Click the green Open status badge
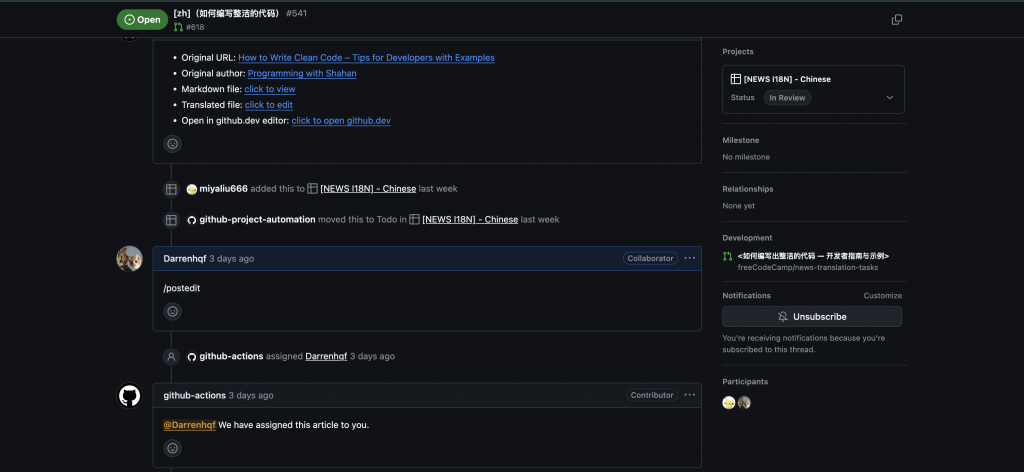This screenshot has width=1024, height=472. click(x=142, y=20)
